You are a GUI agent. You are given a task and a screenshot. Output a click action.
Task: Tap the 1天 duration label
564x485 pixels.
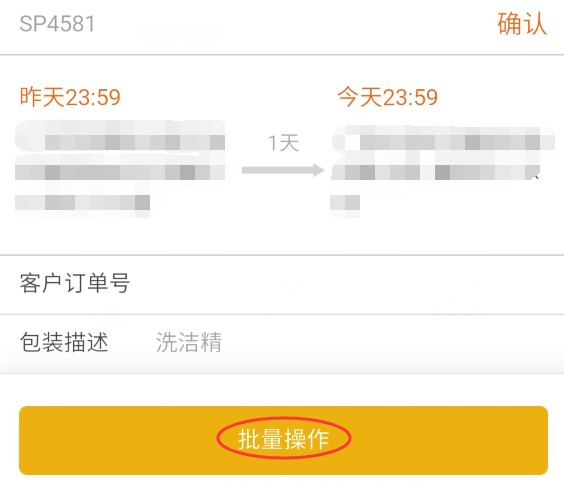(283, 143)
